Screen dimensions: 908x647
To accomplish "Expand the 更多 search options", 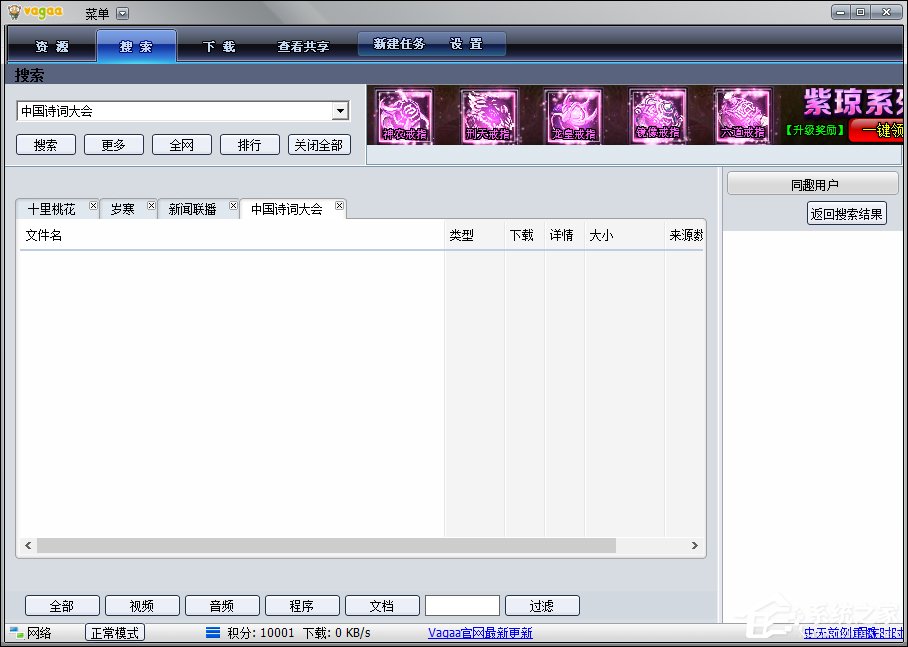I will (x=113, y=144).
